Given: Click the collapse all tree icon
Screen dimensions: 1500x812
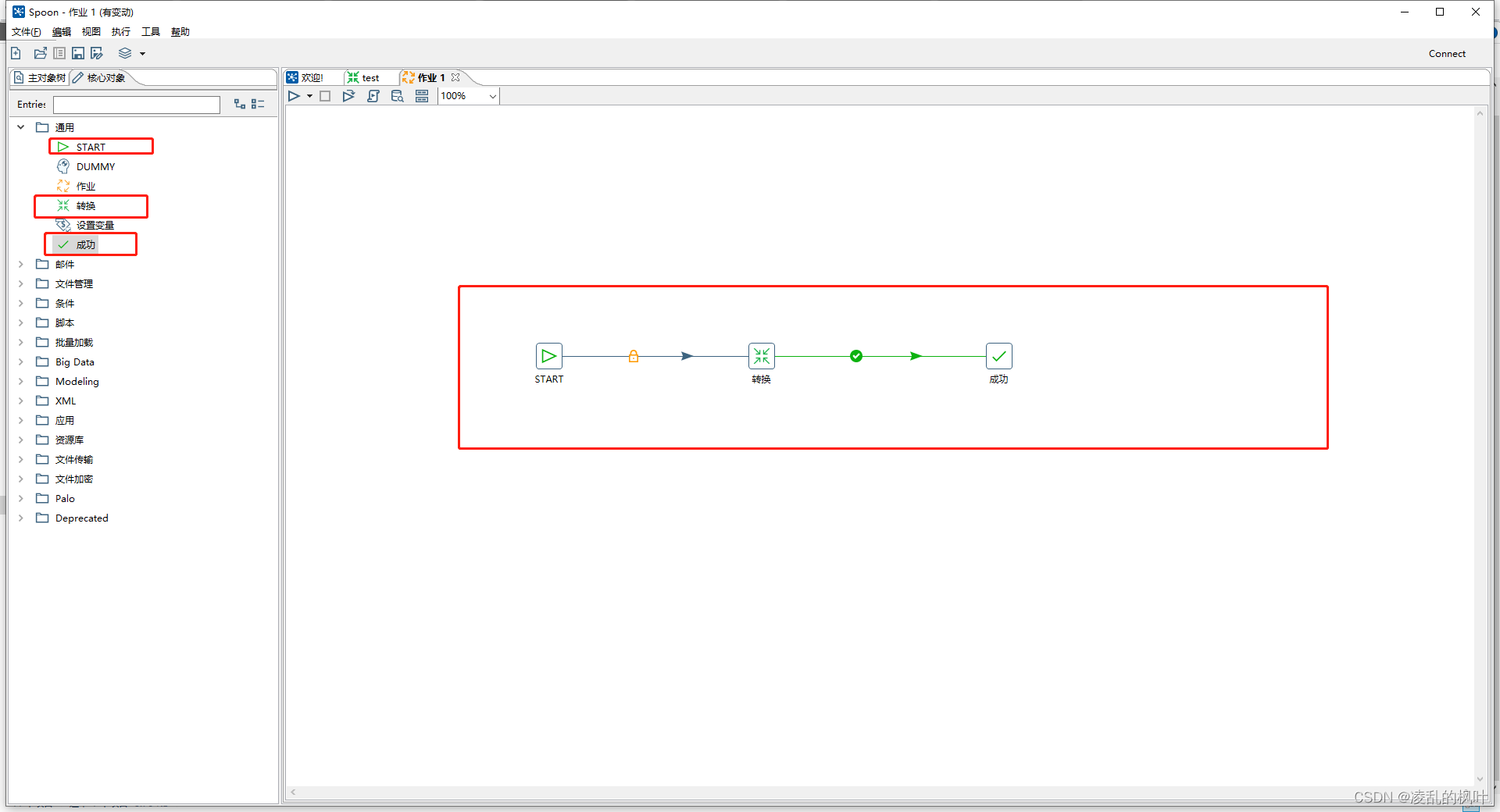Looking at the screenshot, I should 258,104.
